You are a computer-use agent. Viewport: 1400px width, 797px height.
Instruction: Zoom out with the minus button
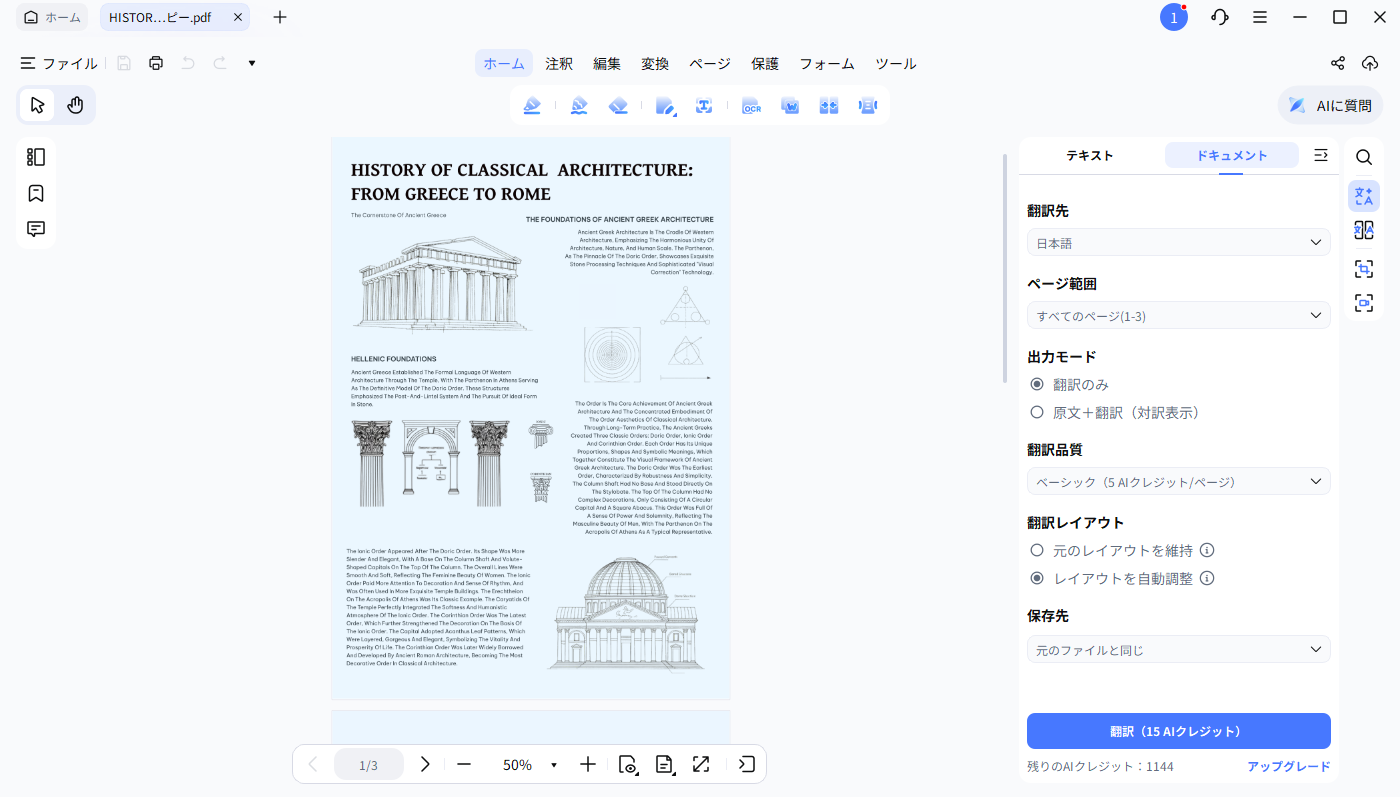[x=464, y=764]
